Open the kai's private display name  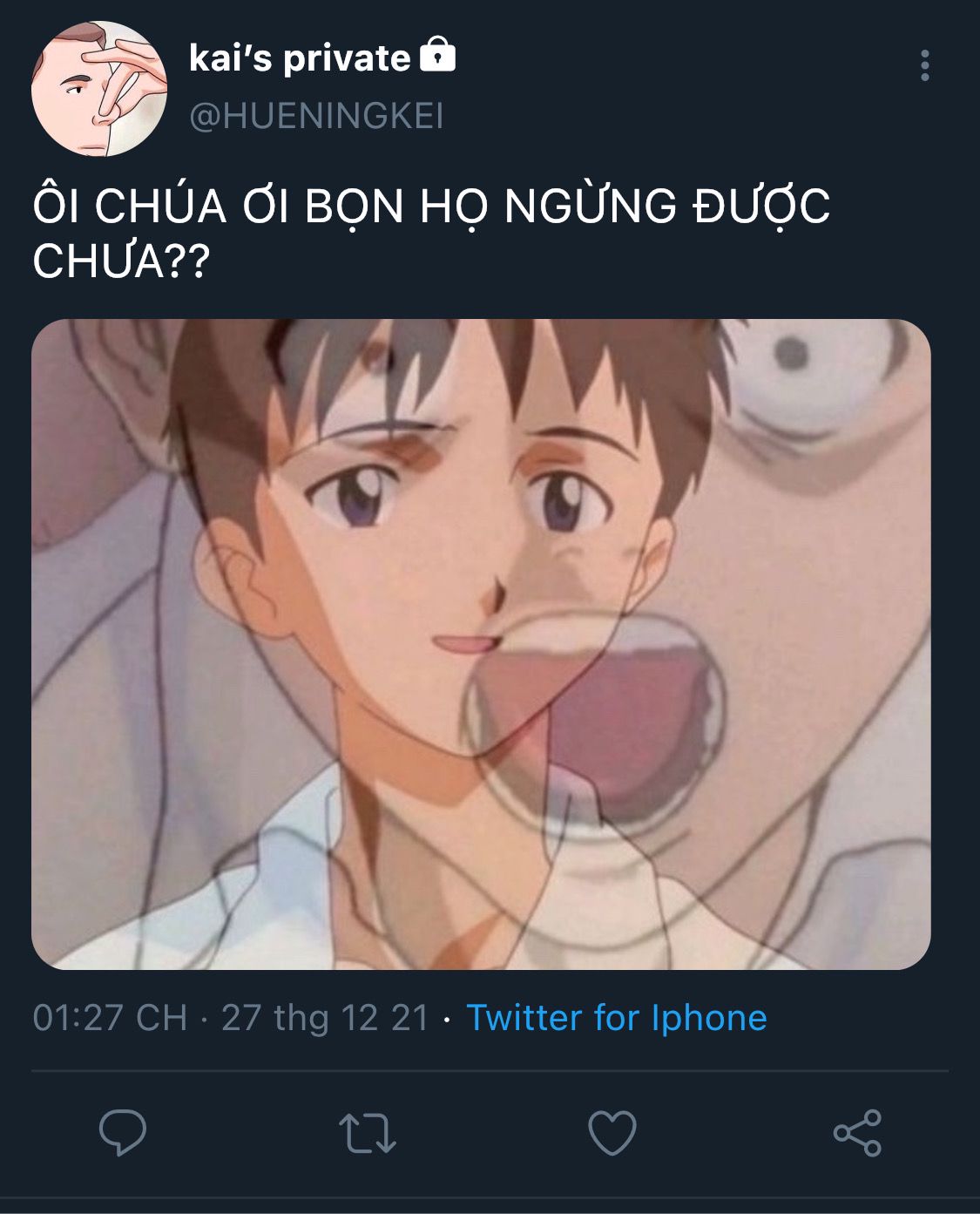click(x=299, y=58)
